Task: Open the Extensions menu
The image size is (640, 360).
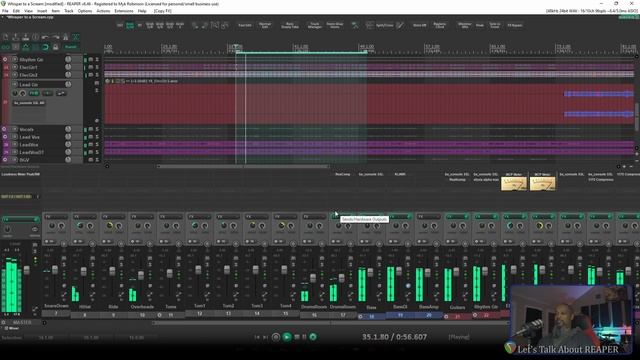Action: (123, 11)
